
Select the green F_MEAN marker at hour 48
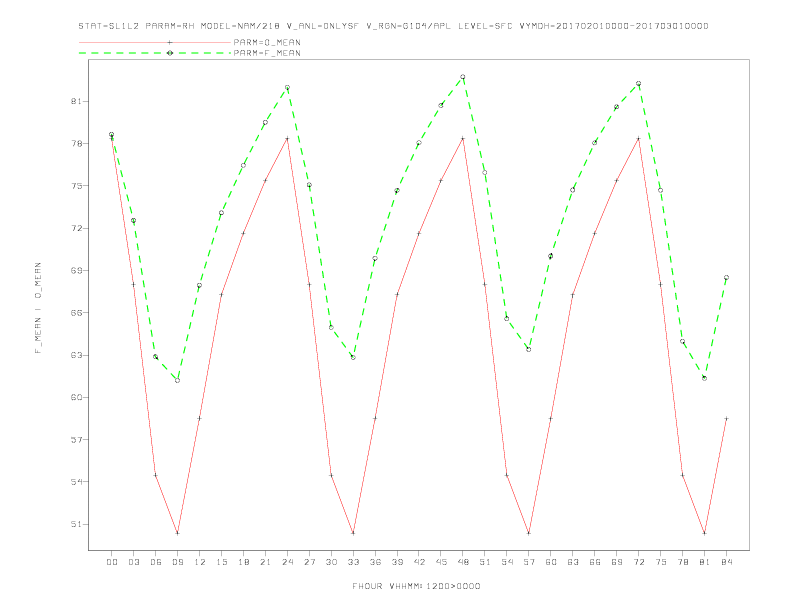(463, 77)
